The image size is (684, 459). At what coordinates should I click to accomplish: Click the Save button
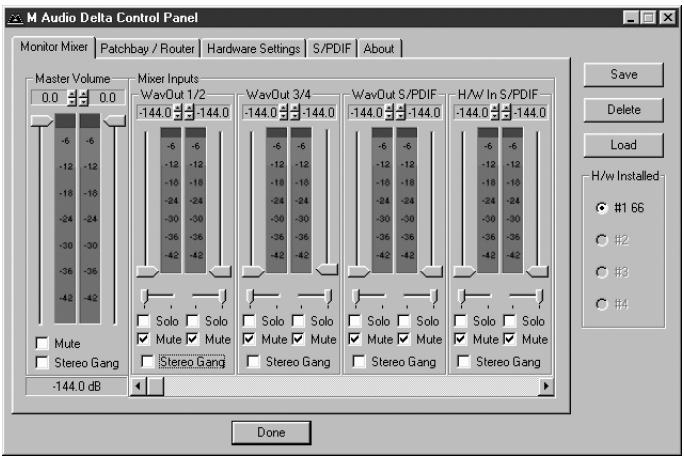[x=623, y=75]
